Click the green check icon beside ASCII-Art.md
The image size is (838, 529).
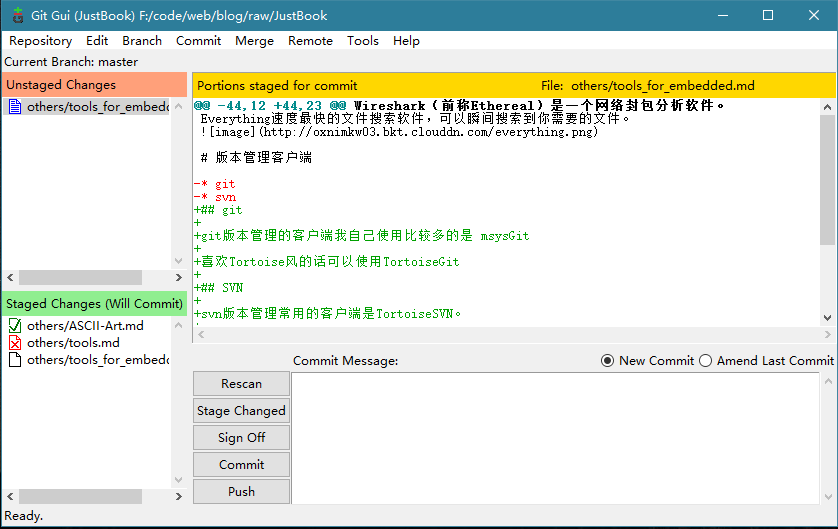click(15, 326)
